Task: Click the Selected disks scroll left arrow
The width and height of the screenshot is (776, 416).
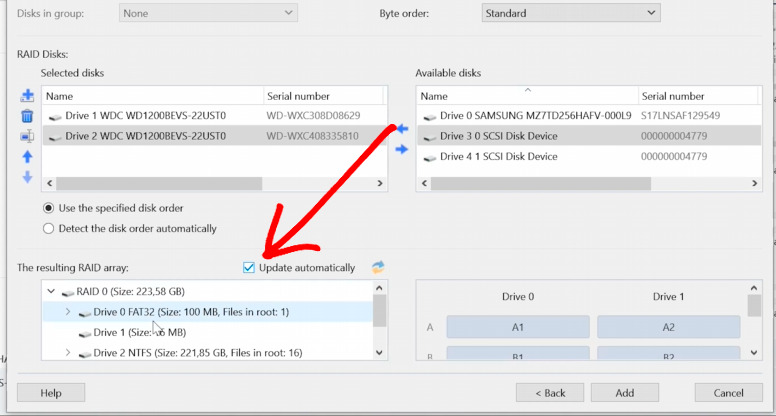Action: (x=49, y=184)
